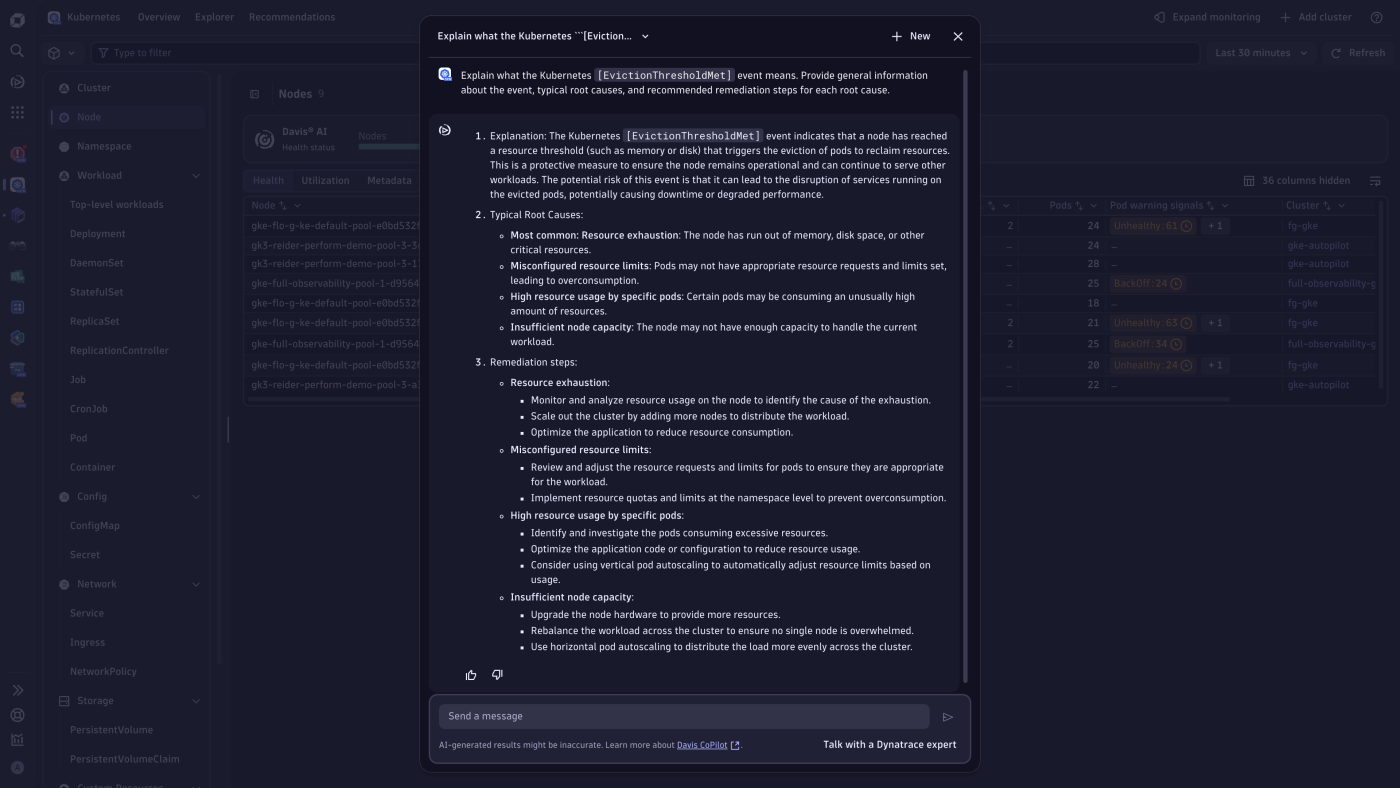This screenshot has width=1400, height=788.
Task: Sort by the Cluster column header
Action: pyautogui.click(x=1303, y=206)
